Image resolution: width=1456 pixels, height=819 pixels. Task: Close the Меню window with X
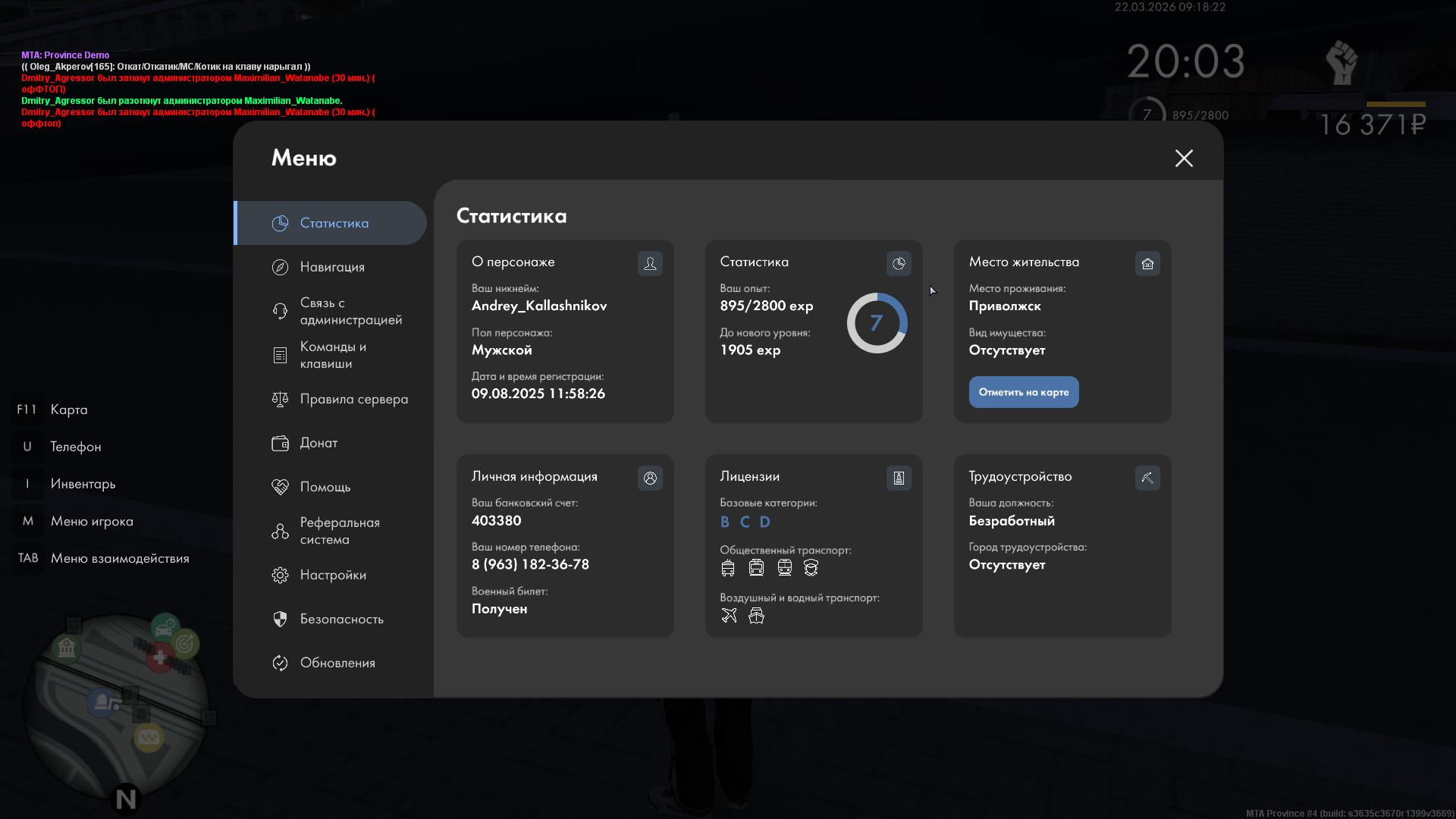[x=1184, y=158]
